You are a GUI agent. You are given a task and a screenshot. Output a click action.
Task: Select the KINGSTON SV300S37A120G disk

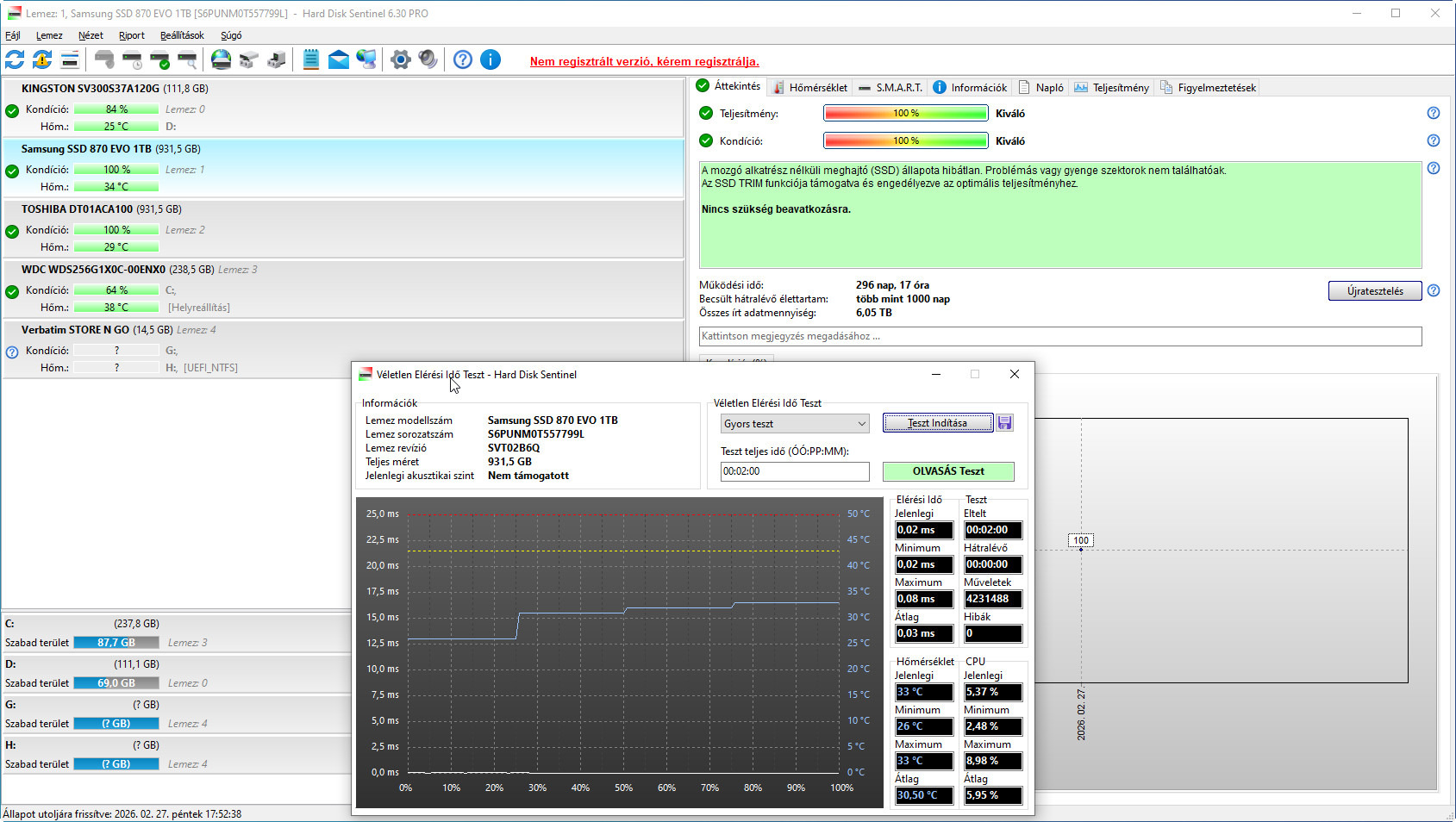tap(343, 108)
